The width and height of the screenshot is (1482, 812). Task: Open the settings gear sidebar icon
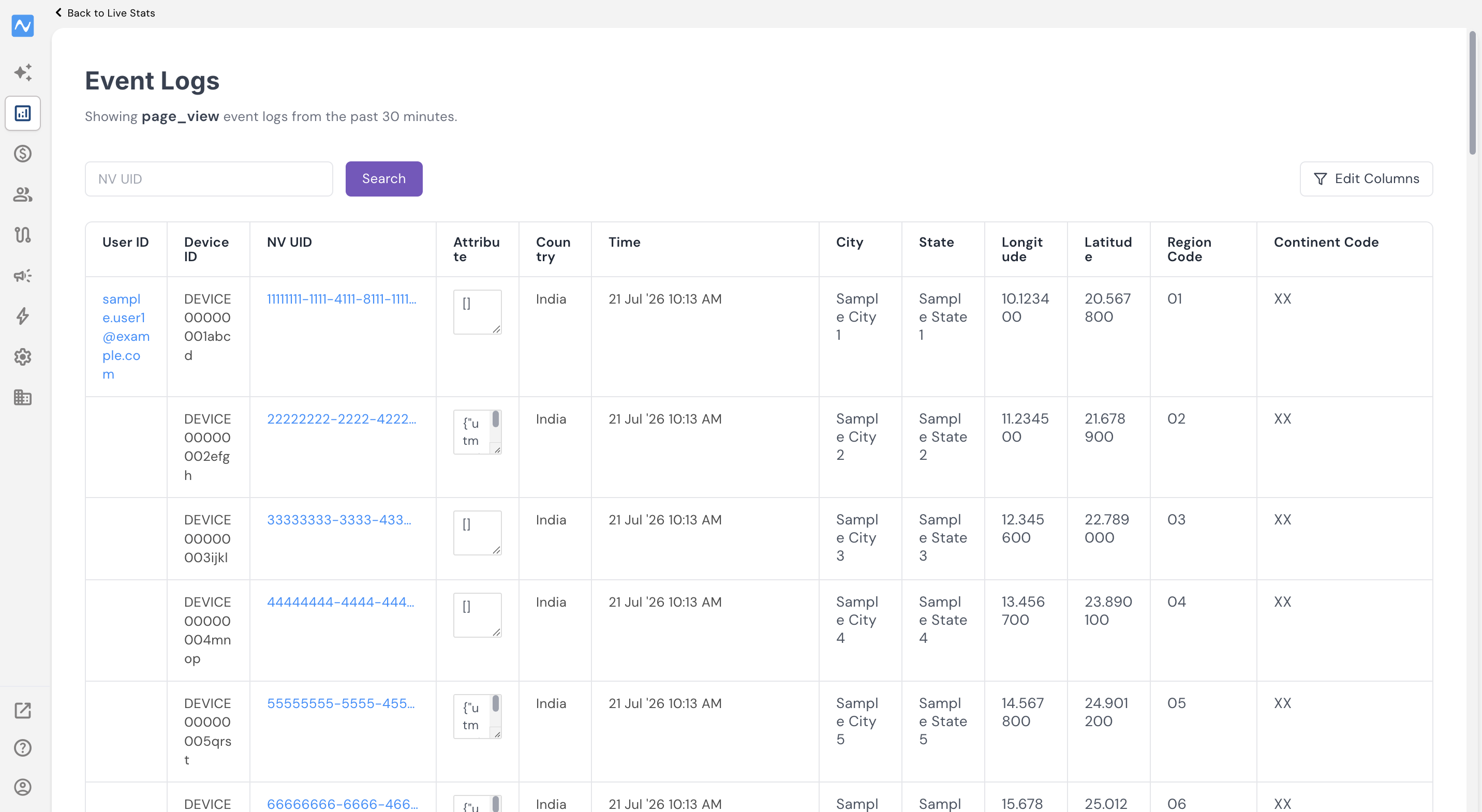pos(22,357)
